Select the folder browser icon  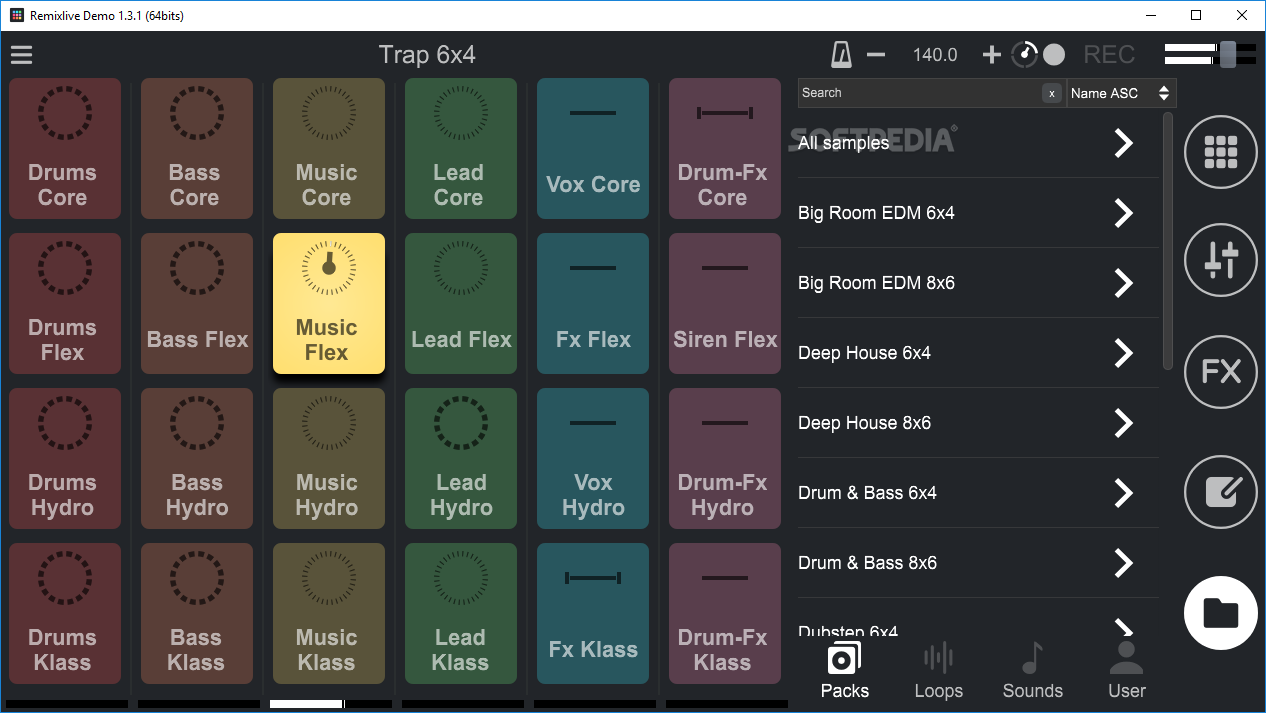coord(1221,612)
